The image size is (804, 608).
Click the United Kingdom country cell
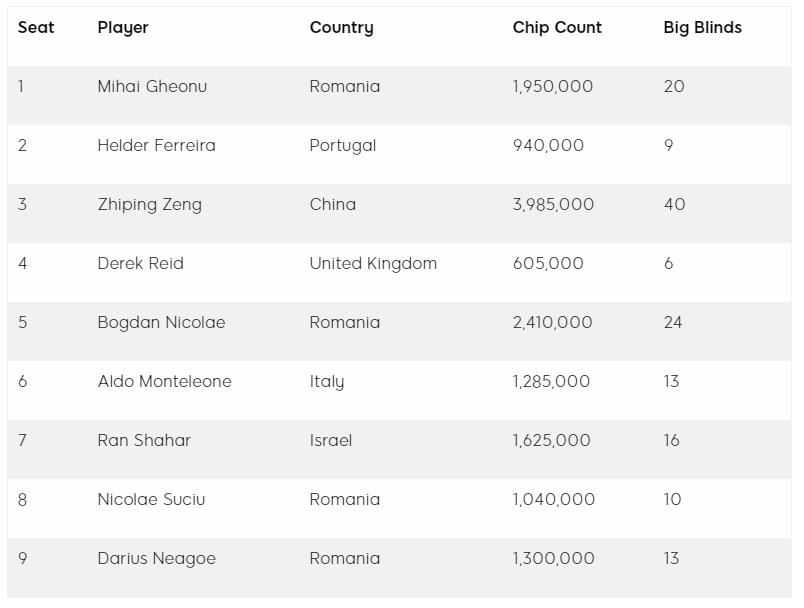pyautogui.click(x=373, y=264)
